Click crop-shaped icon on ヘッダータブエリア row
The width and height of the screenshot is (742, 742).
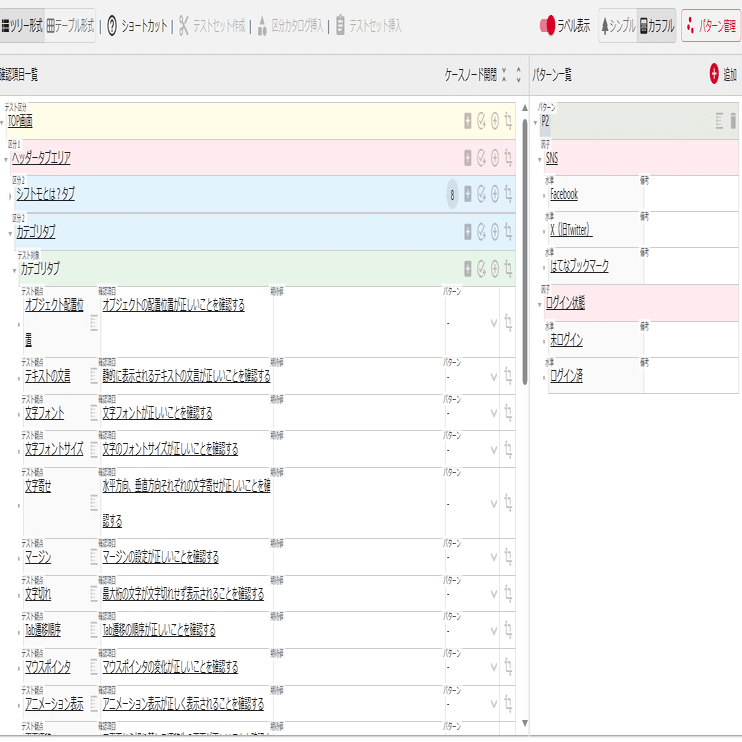coord(508,158)
